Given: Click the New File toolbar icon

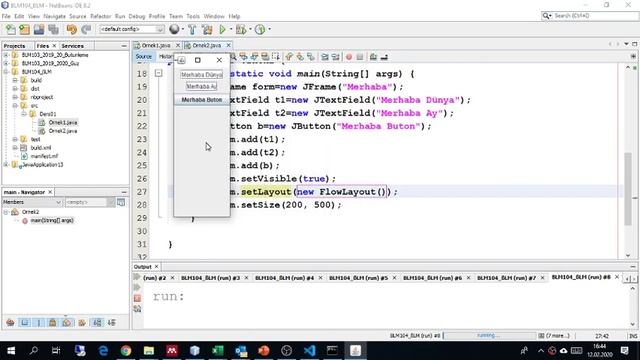Looking at the screenshot, I should [11, 29].
